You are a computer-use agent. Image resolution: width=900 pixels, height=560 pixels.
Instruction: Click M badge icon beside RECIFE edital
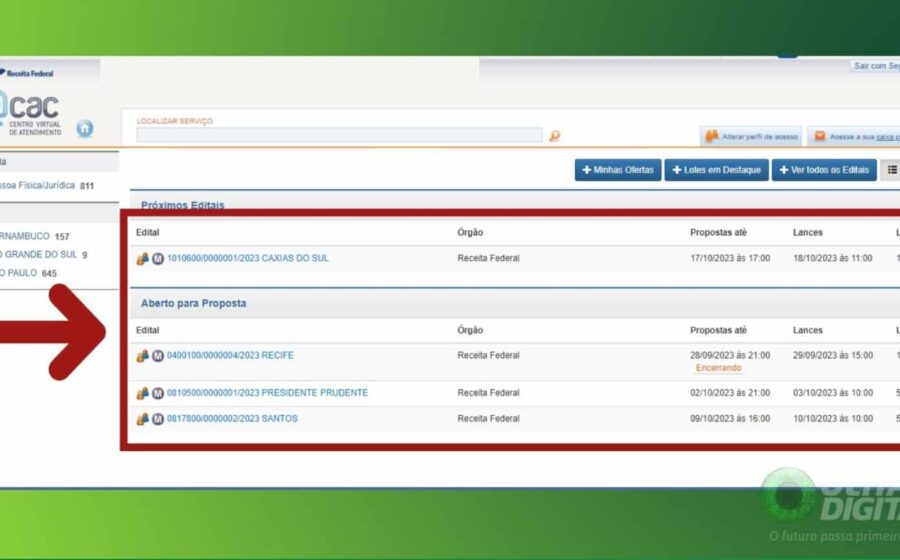158,356
